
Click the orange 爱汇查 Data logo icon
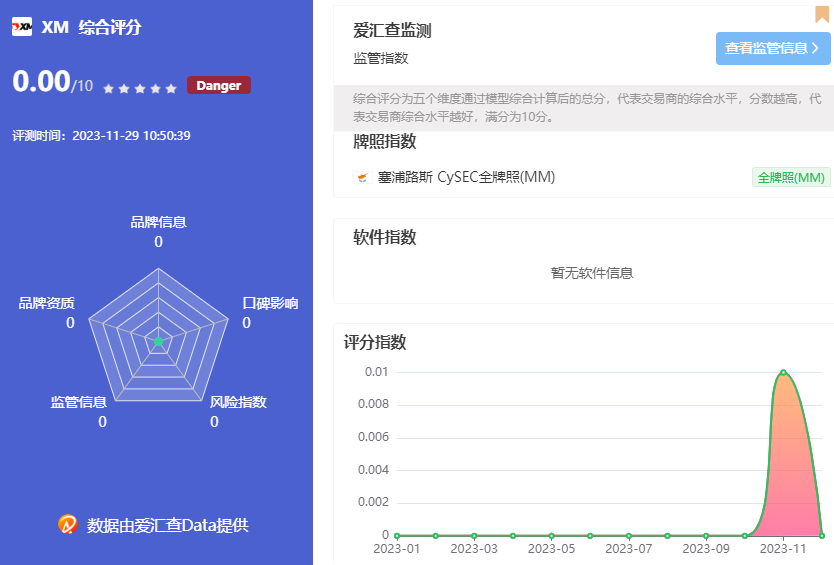coord(68,525)
